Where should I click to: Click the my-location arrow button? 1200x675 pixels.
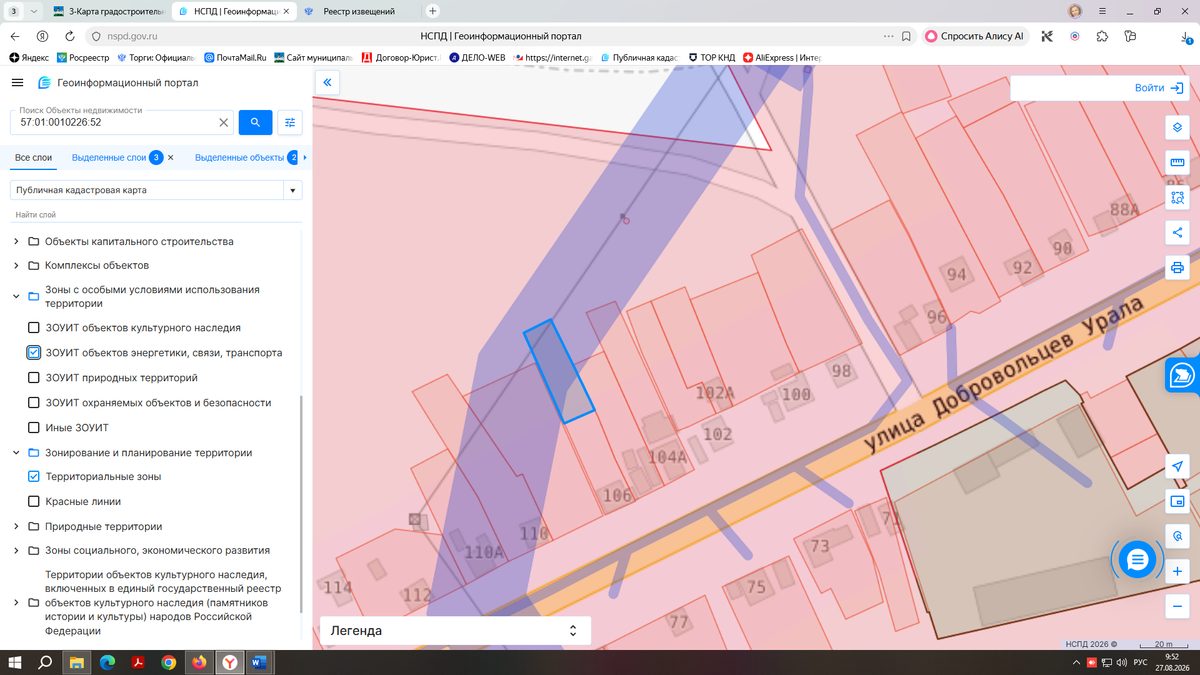1177,467
